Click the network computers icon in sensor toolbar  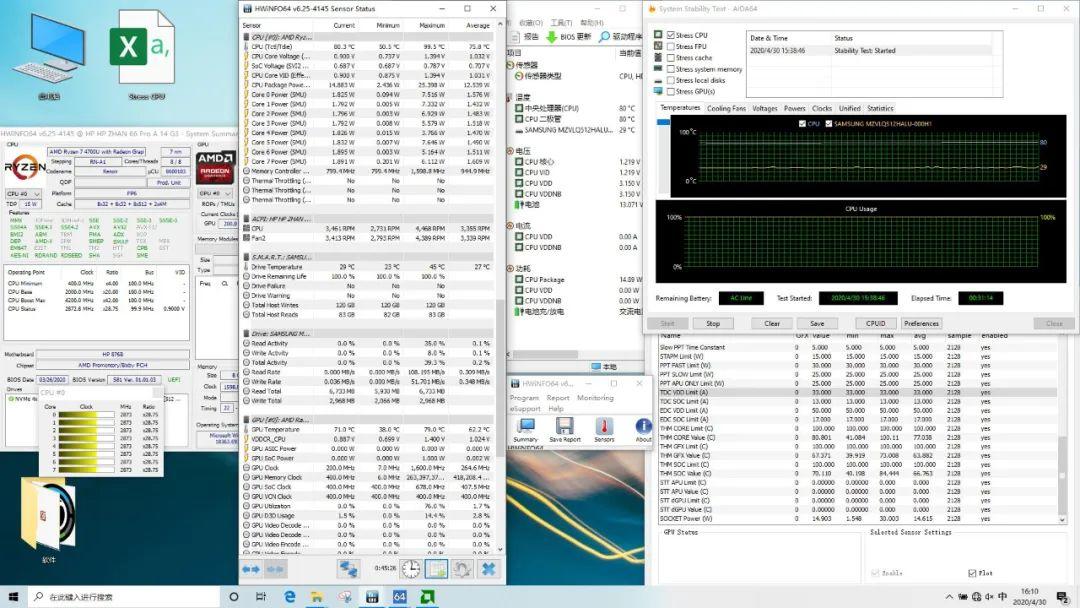(x=348, y=569)
